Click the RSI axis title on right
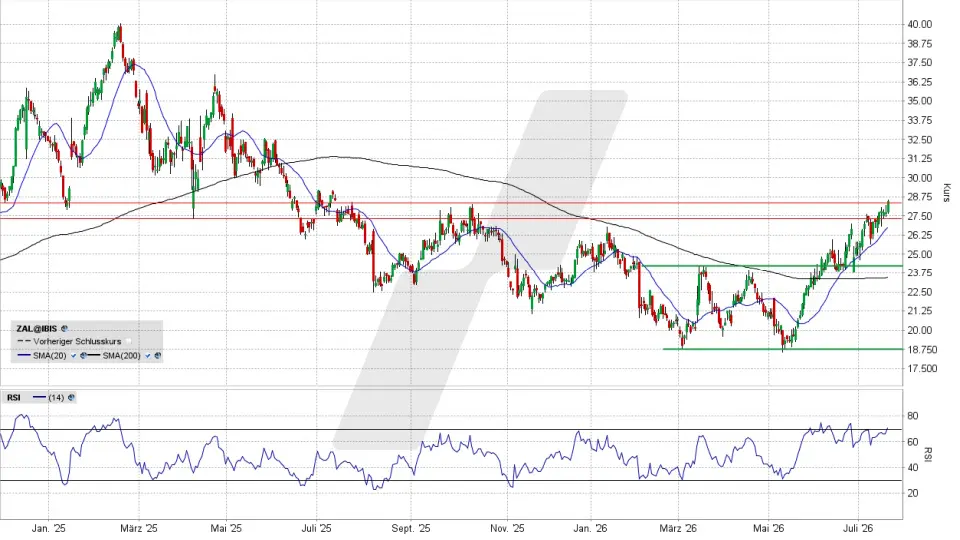The height and width of the screenshot is (540, 960). 928,454
